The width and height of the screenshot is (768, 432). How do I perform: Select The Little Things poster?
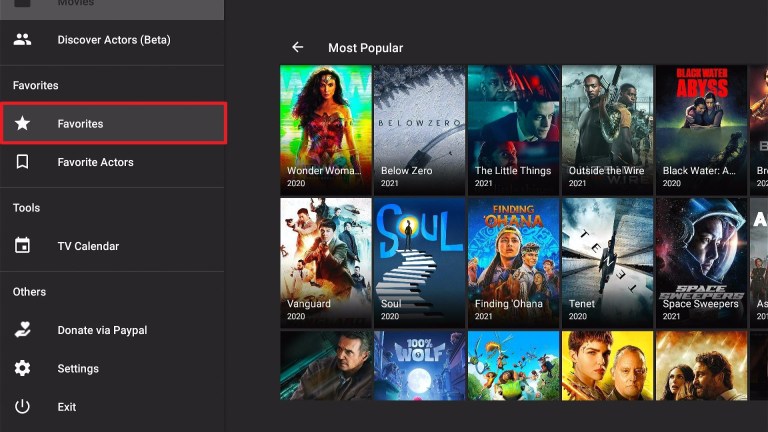(513, 130)
